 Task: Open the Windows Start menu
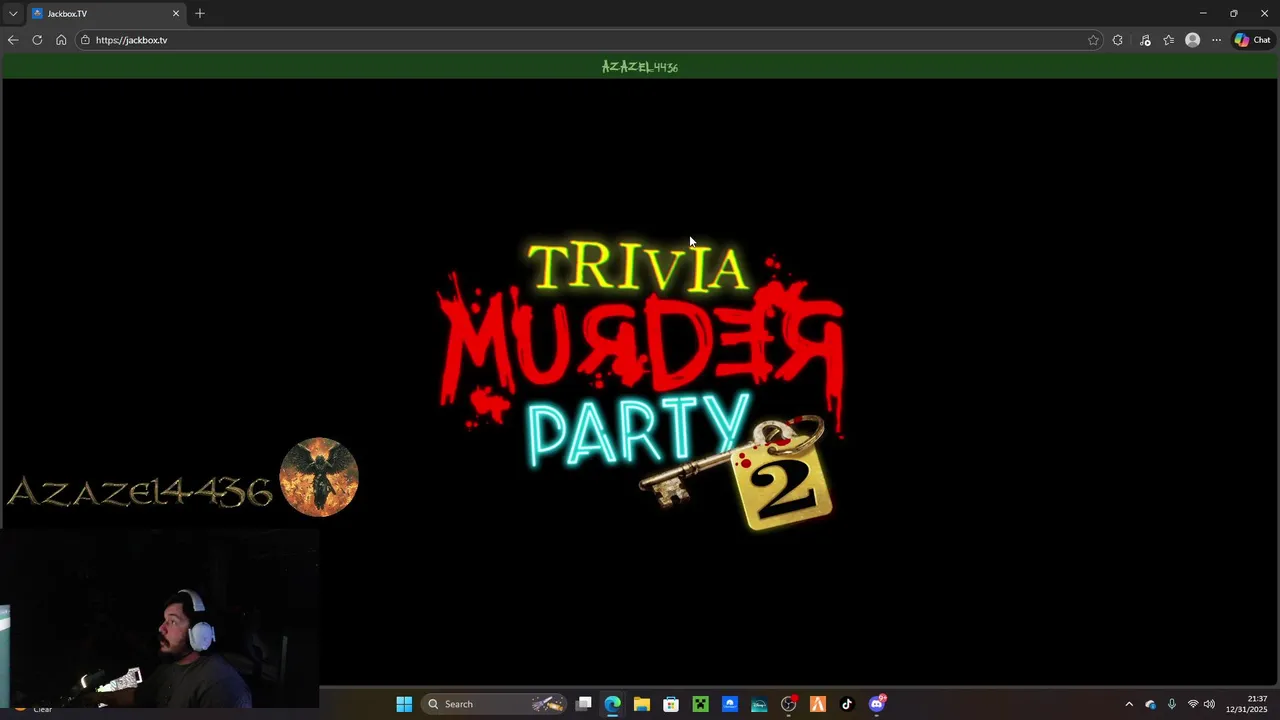click(x=404, y=704)
